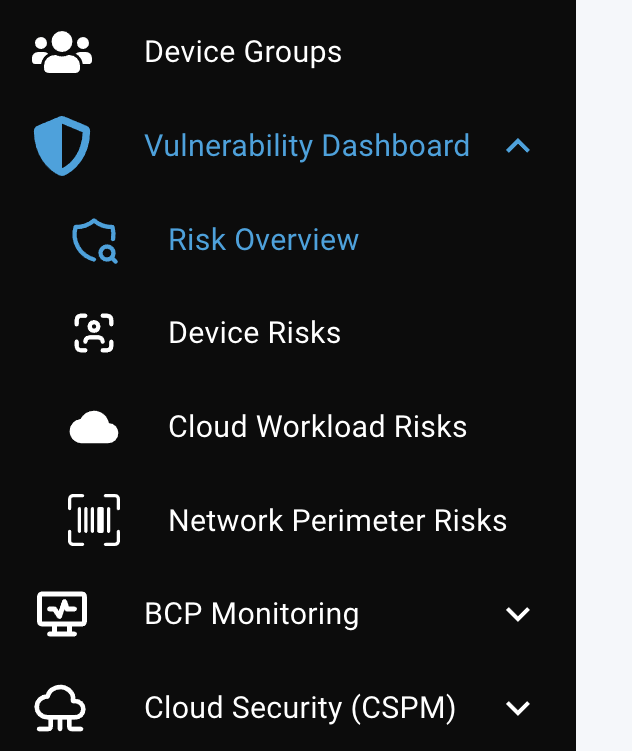Click the Risk Overview shield-search icon
The image size is (632, 751).
click(94, 241)
